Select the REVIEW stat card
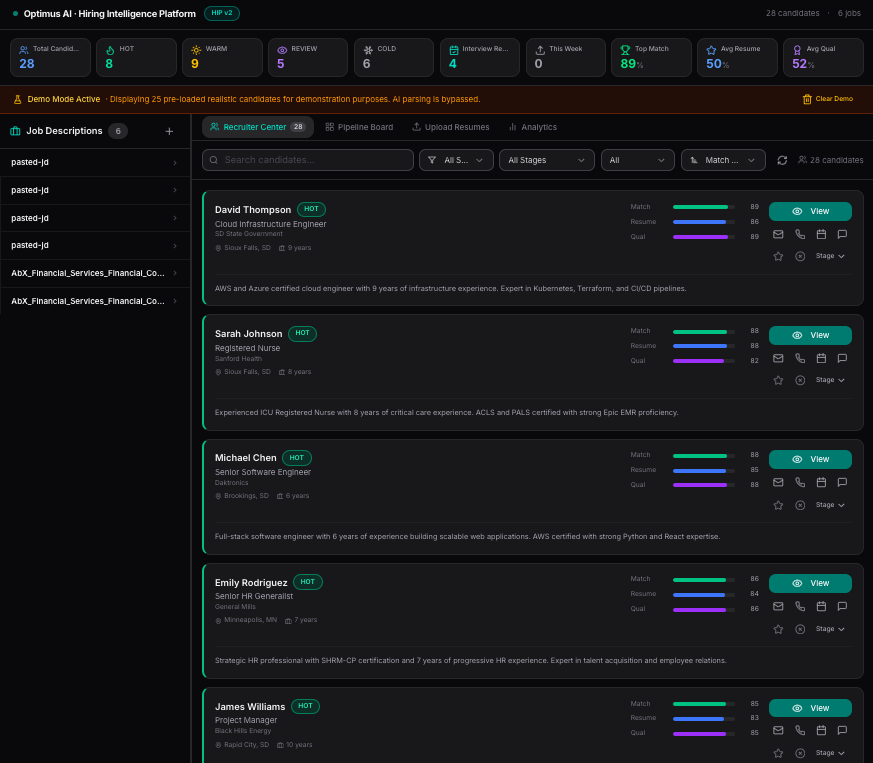Viewport: 873px width, 763px height. coord(308,57)
